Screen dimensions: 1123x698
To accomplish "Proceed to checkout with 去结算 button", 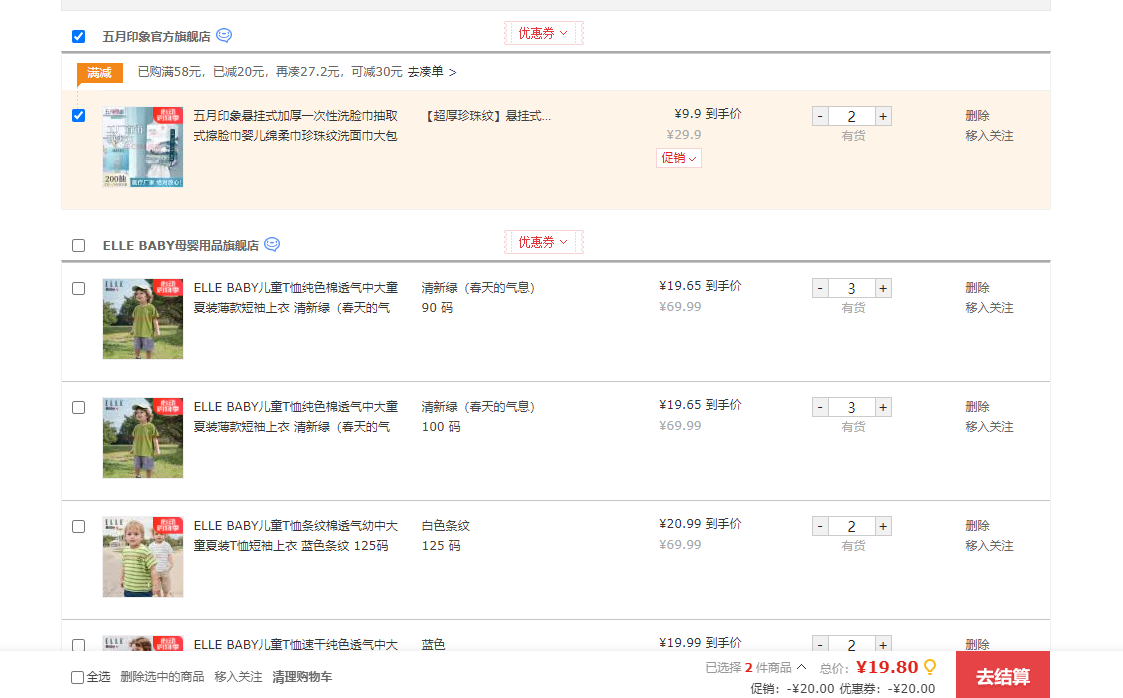I will point(1003,674).
